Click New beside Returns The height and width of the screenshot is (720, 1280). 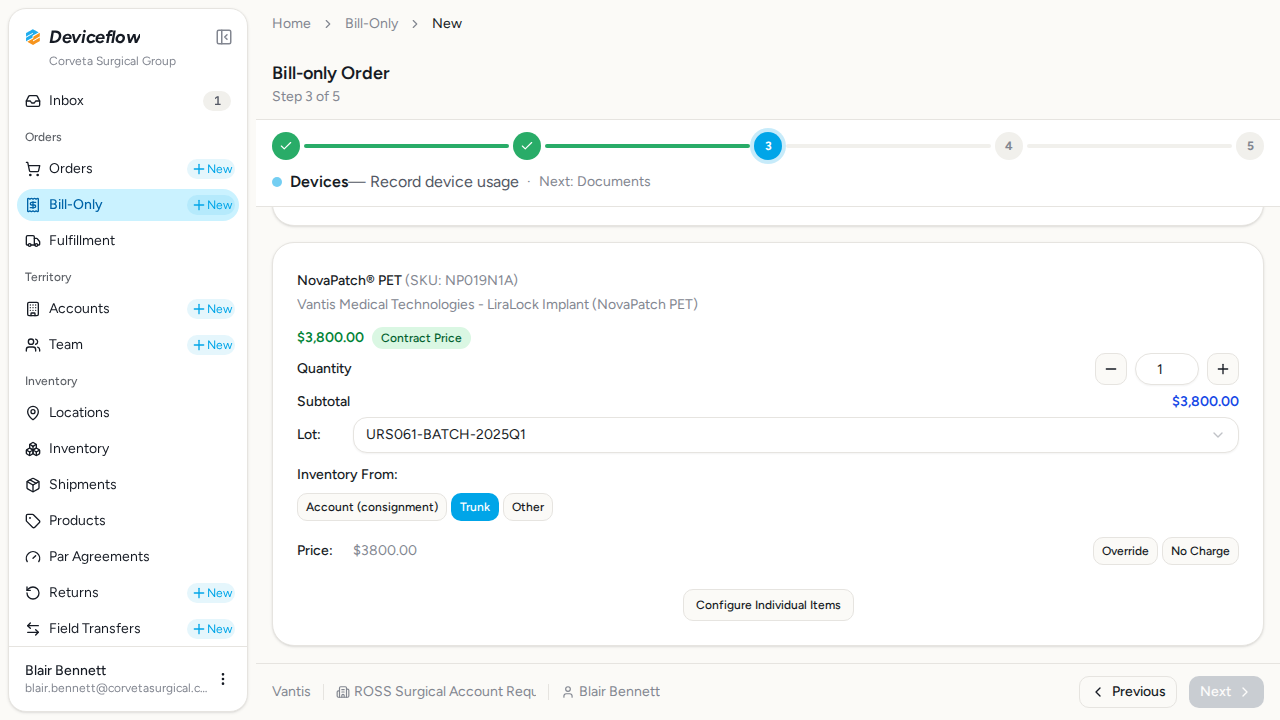(x=212, y=593)
